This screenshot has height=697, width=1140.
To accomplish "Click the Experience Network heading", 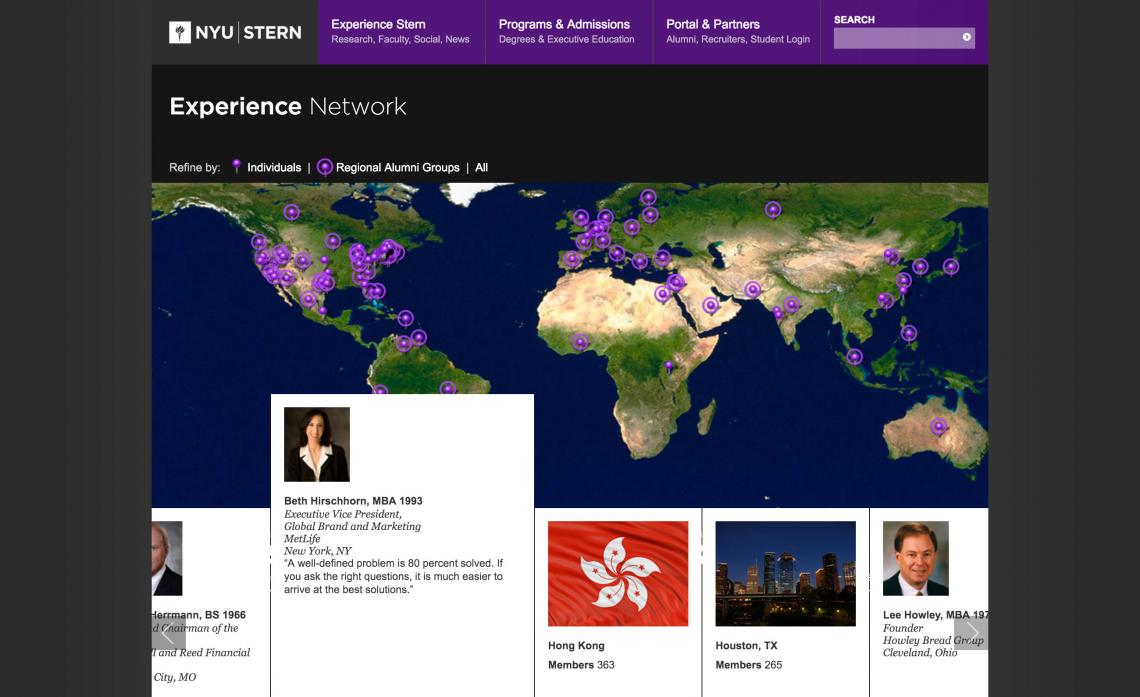I will coord(288,106).
